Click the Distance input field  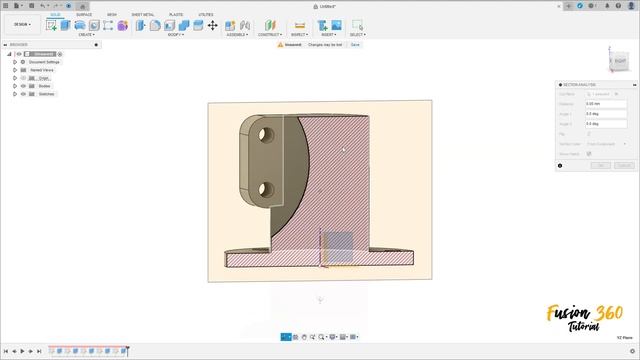coord(606,104)
